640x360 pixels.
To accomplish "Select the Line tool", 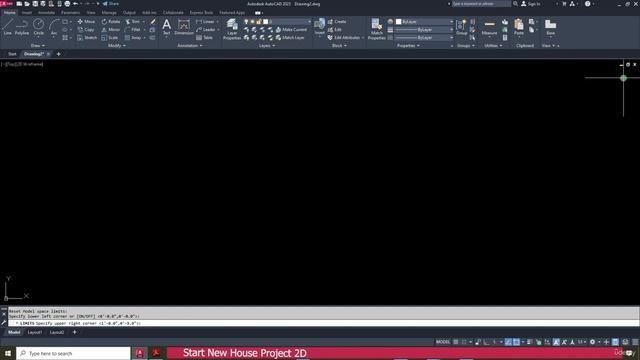I will 7,27.
